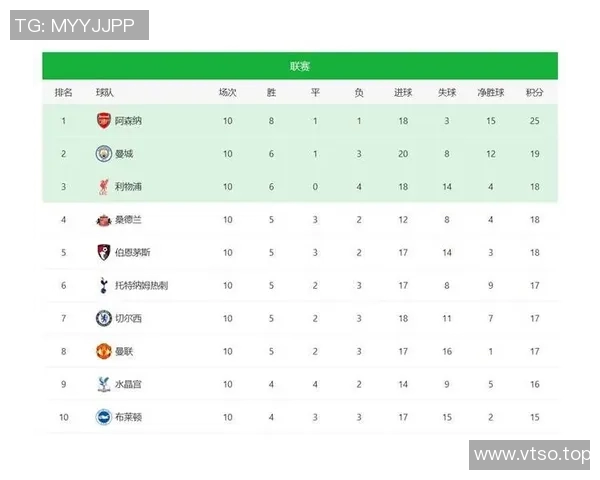Select the 联赛 green header tab

(300, 66)
